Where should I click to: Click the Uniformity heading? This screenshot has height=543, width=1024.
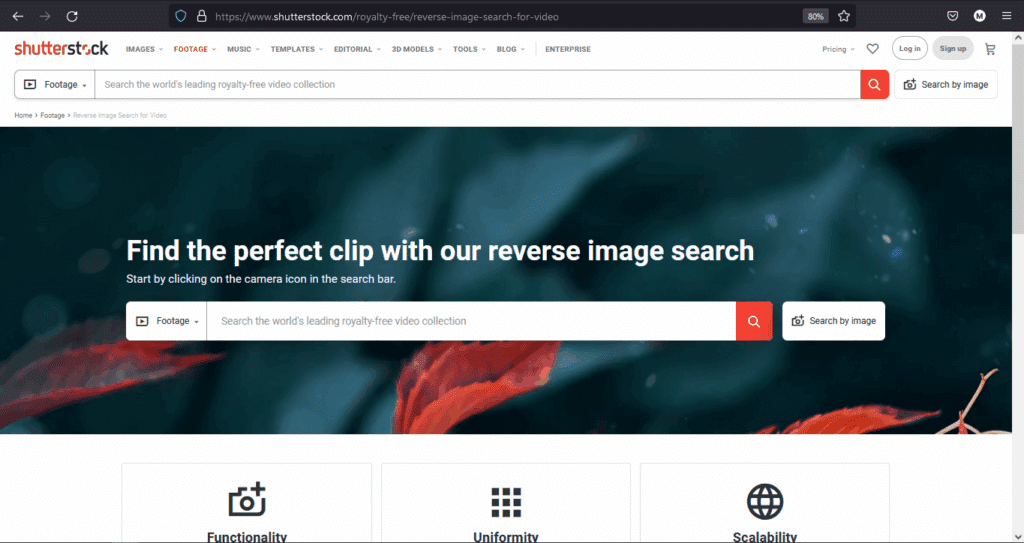(505, 536)
